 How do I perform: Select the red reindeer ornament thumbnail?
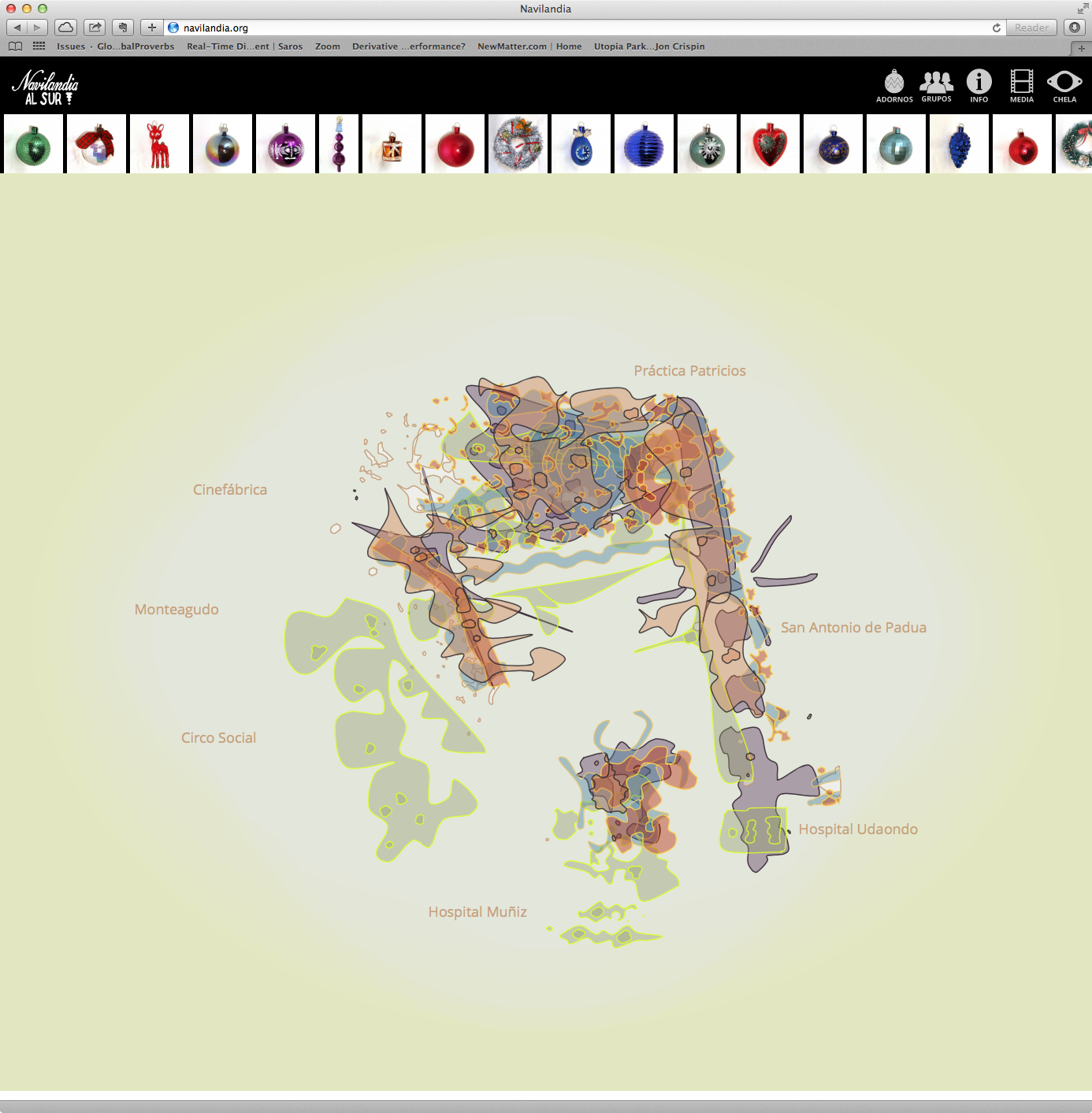click(159, 143)
